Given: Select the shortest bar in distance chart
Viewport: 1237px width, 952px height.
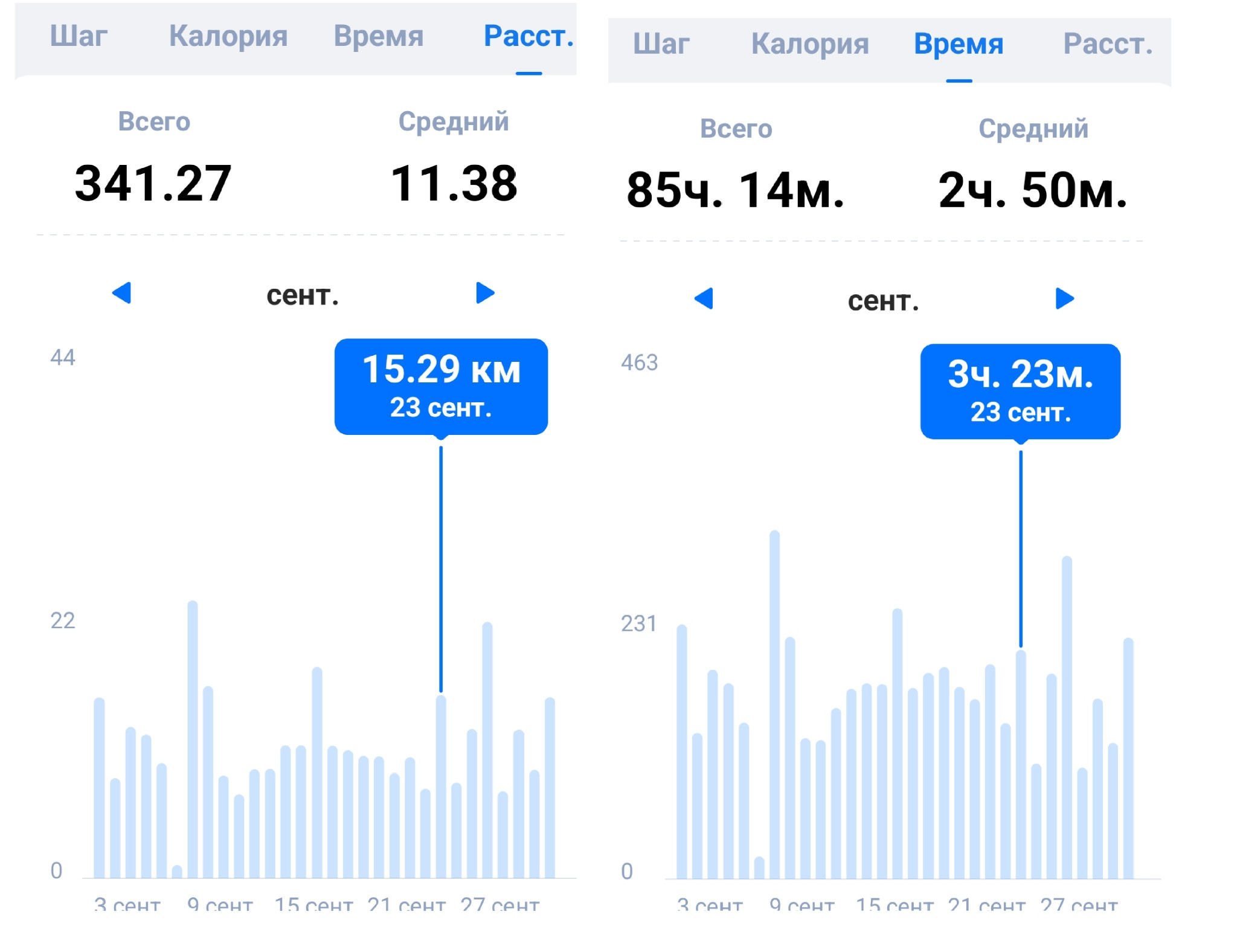Looking at the screenshot, I should [177, 872].
